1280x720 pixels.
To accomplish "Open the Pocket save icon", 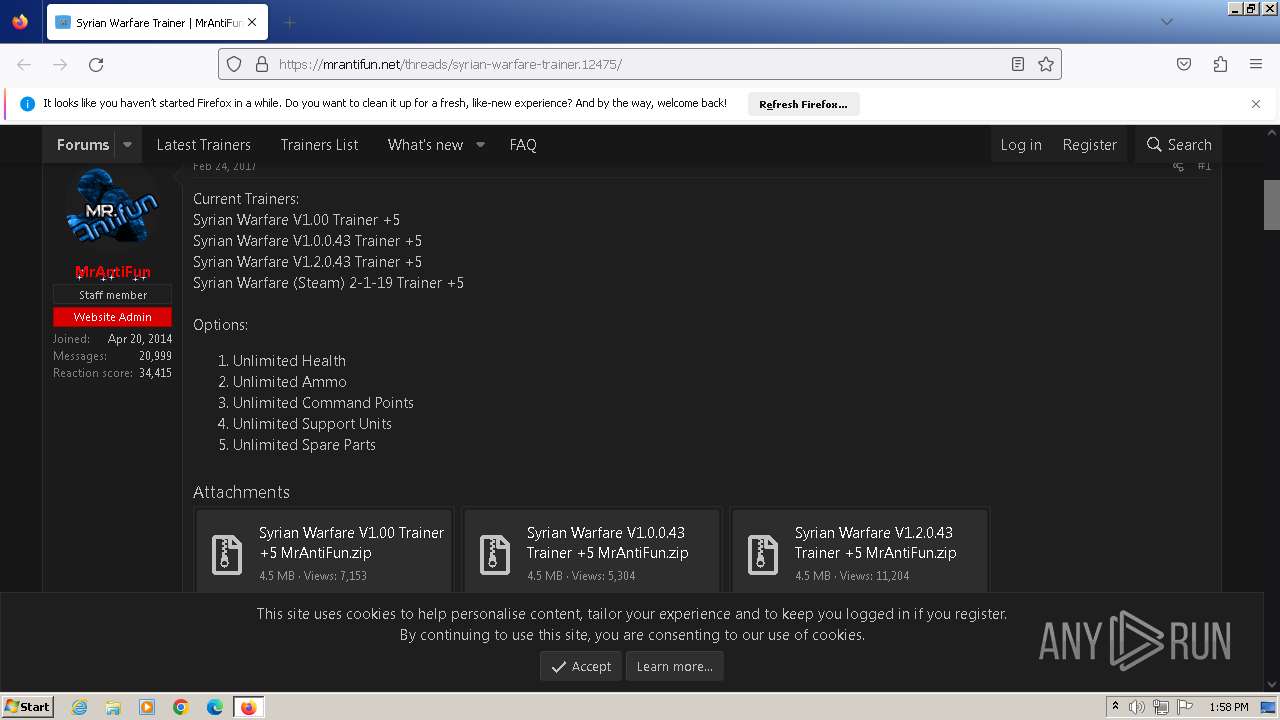I will 1184,64.
